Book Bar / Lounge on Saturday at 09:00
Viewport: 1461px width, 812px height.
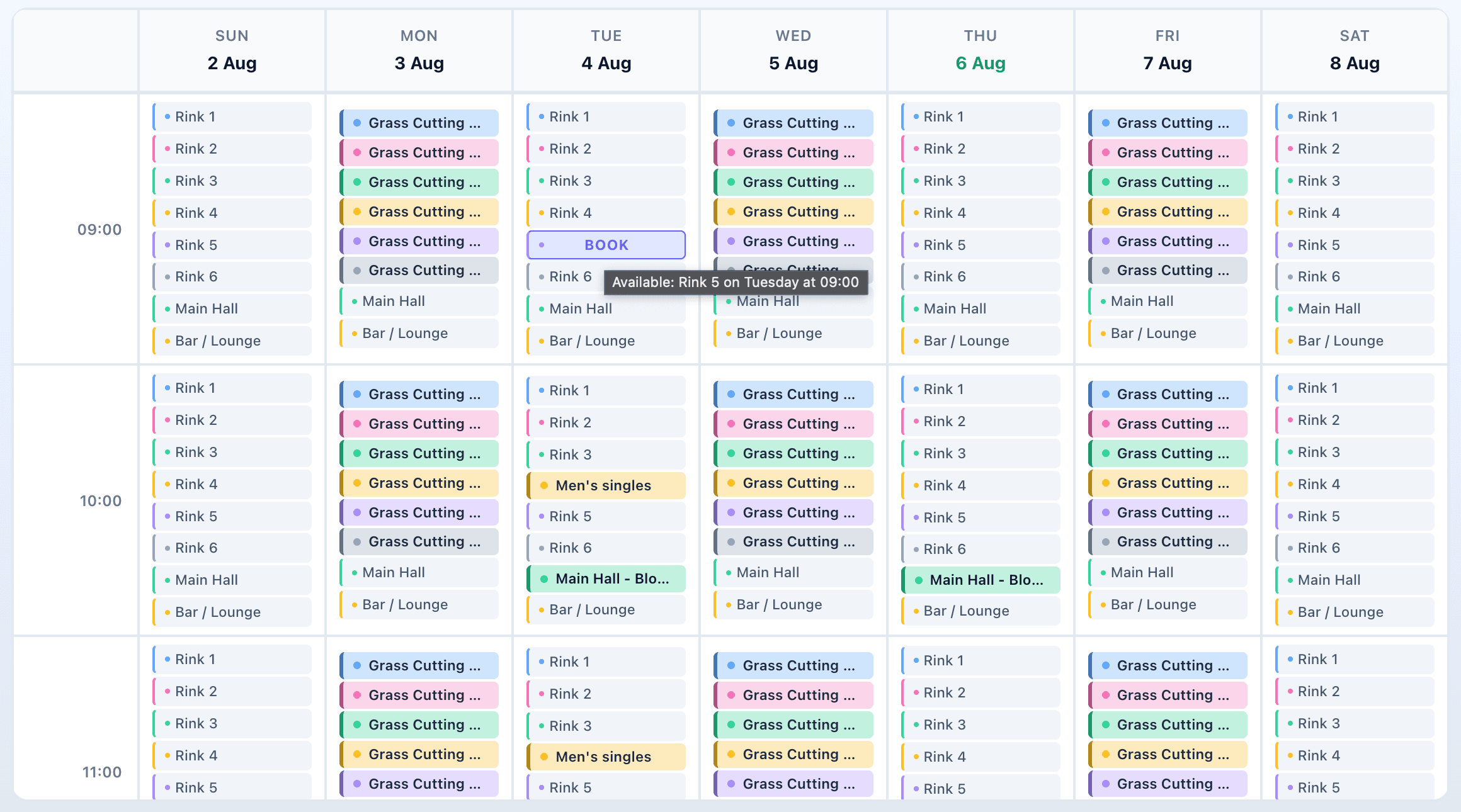1355,341
